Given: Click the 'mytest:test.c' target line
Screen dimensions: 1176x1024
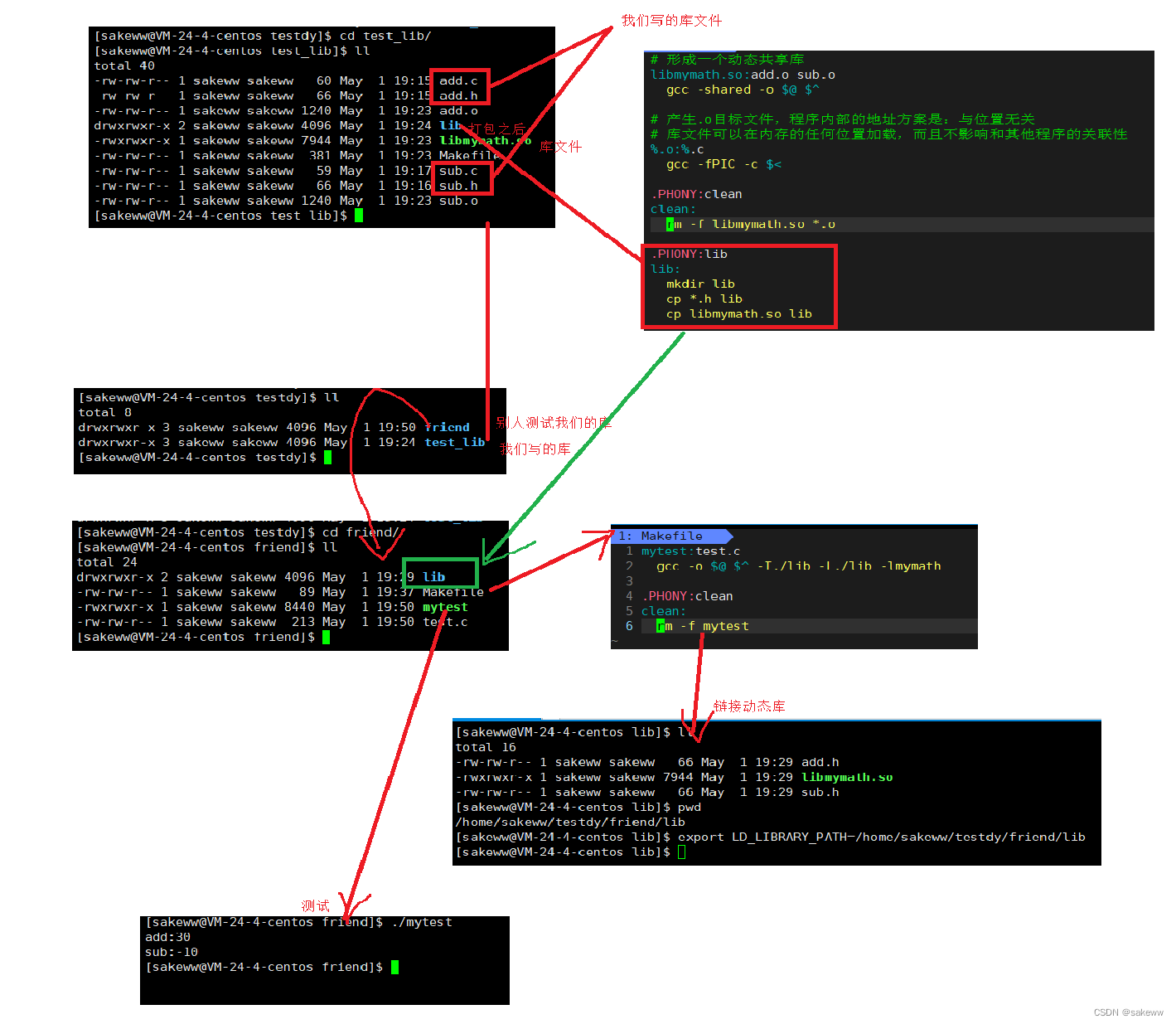Looking at the screenshot, I should tap(690, 551).
